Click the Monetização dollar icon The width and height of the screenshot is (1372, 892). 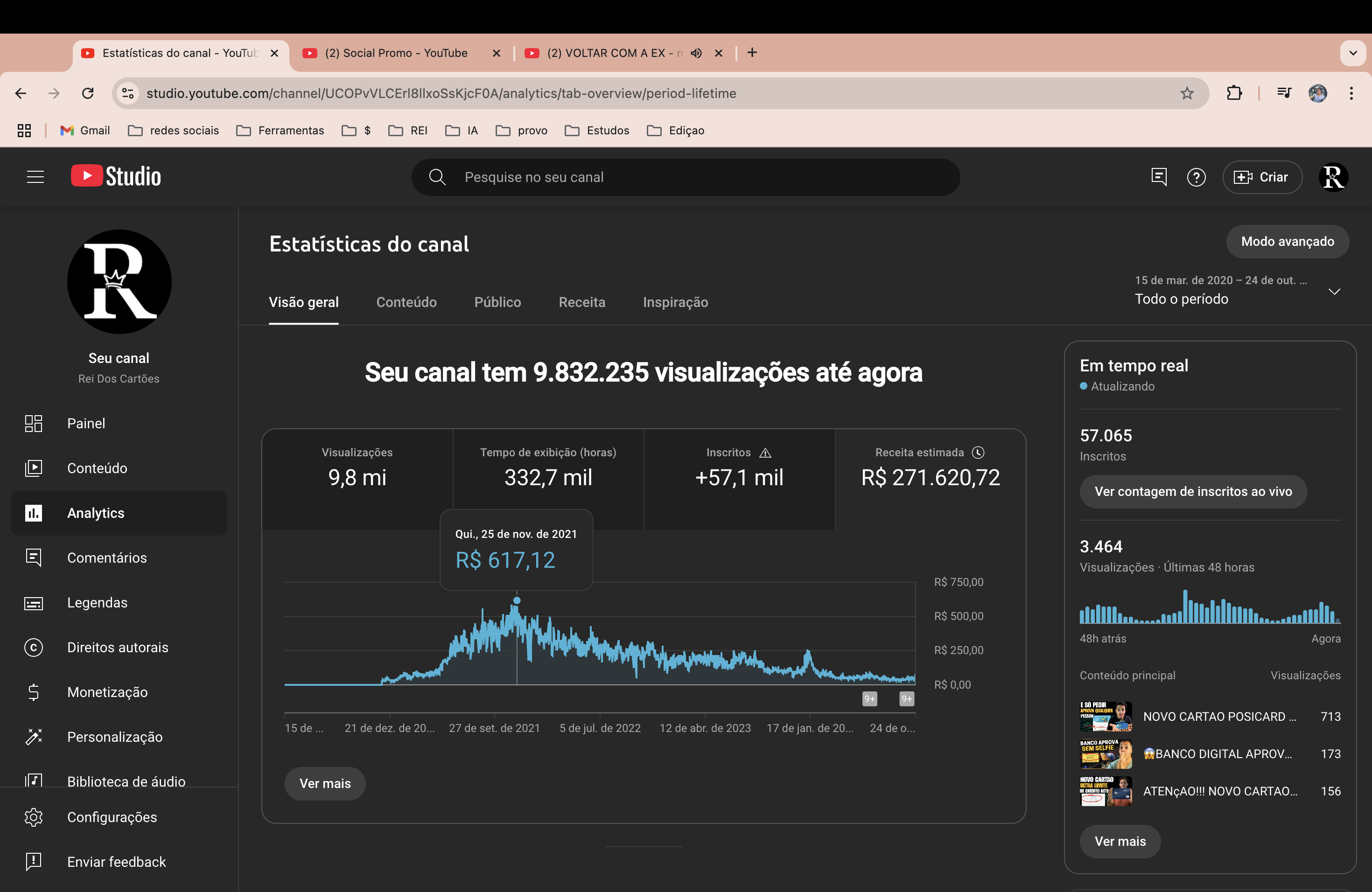pyautogui.click(x=34, y=692)
